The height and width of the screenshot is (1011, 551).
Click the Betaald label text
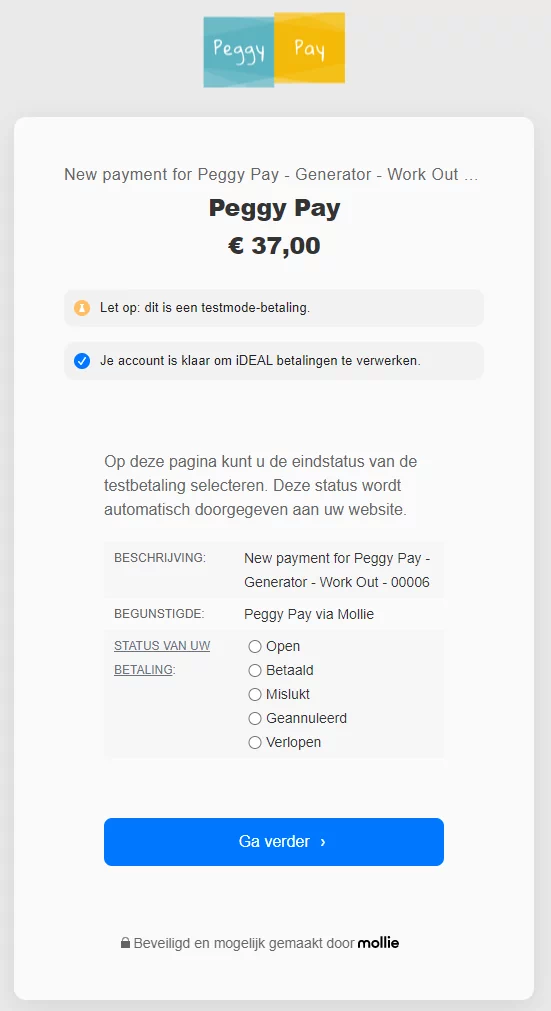(289, 671)
